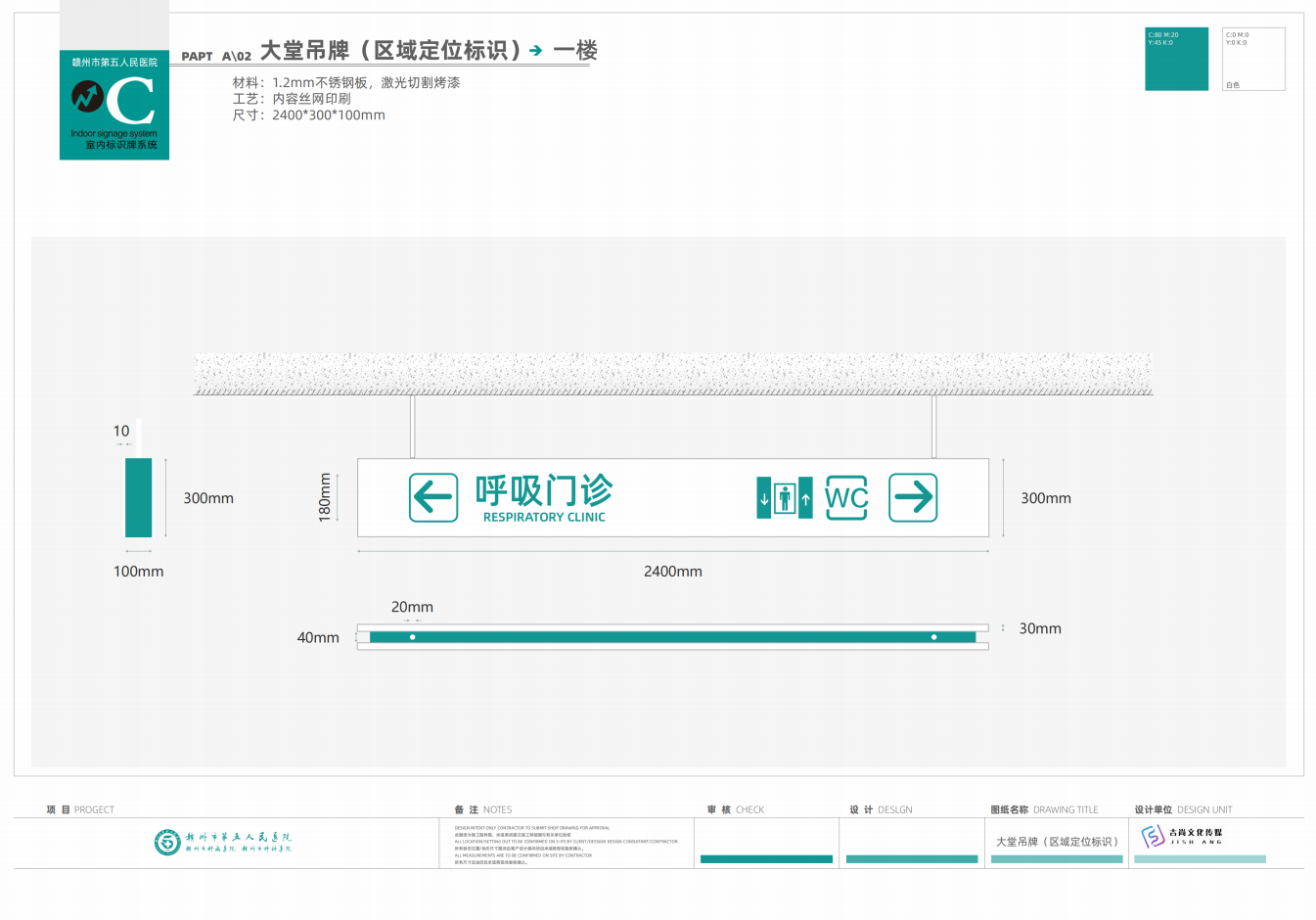Click the teal side-view rectangle
Image resolution: width=1316 pixels, height=920 pixels.
[138, 497]
